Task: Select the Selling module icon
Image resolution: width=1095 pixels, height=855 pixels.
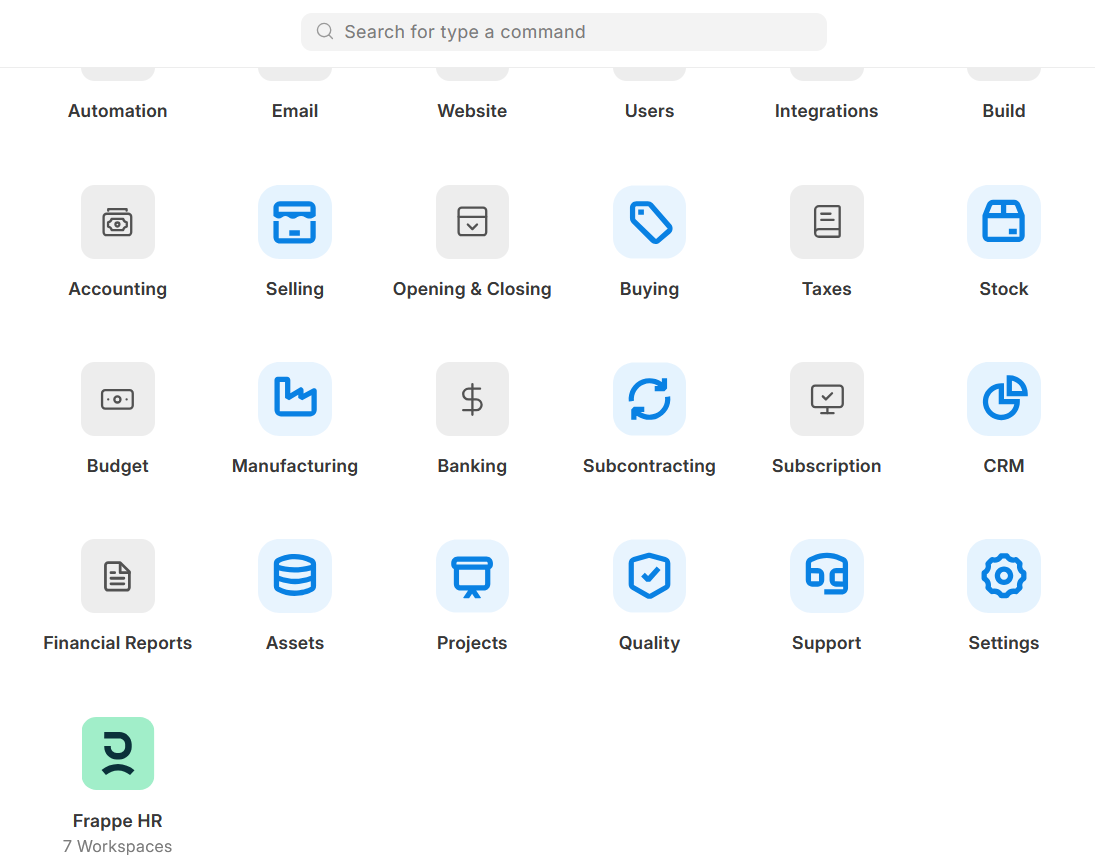Action: [294, 222]
